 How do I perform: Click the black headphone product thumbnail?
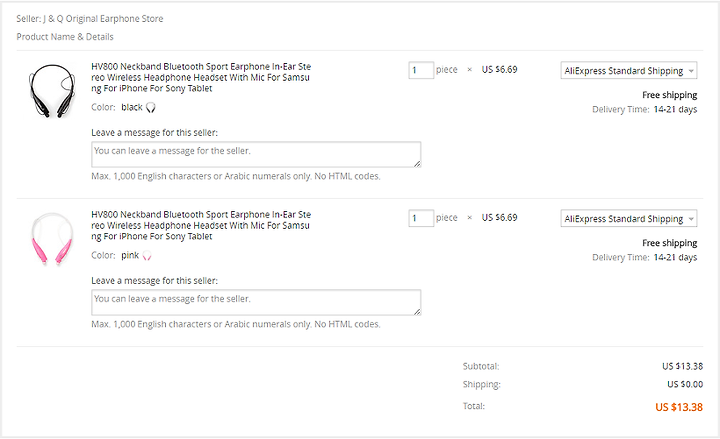51,90
